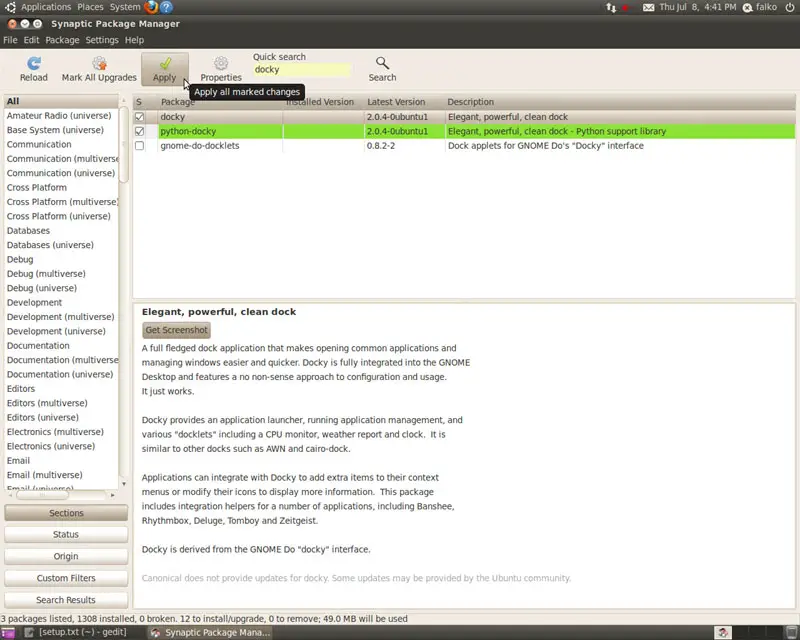
Task: Select Debug (multiverse) section
Action: point(61,274)
